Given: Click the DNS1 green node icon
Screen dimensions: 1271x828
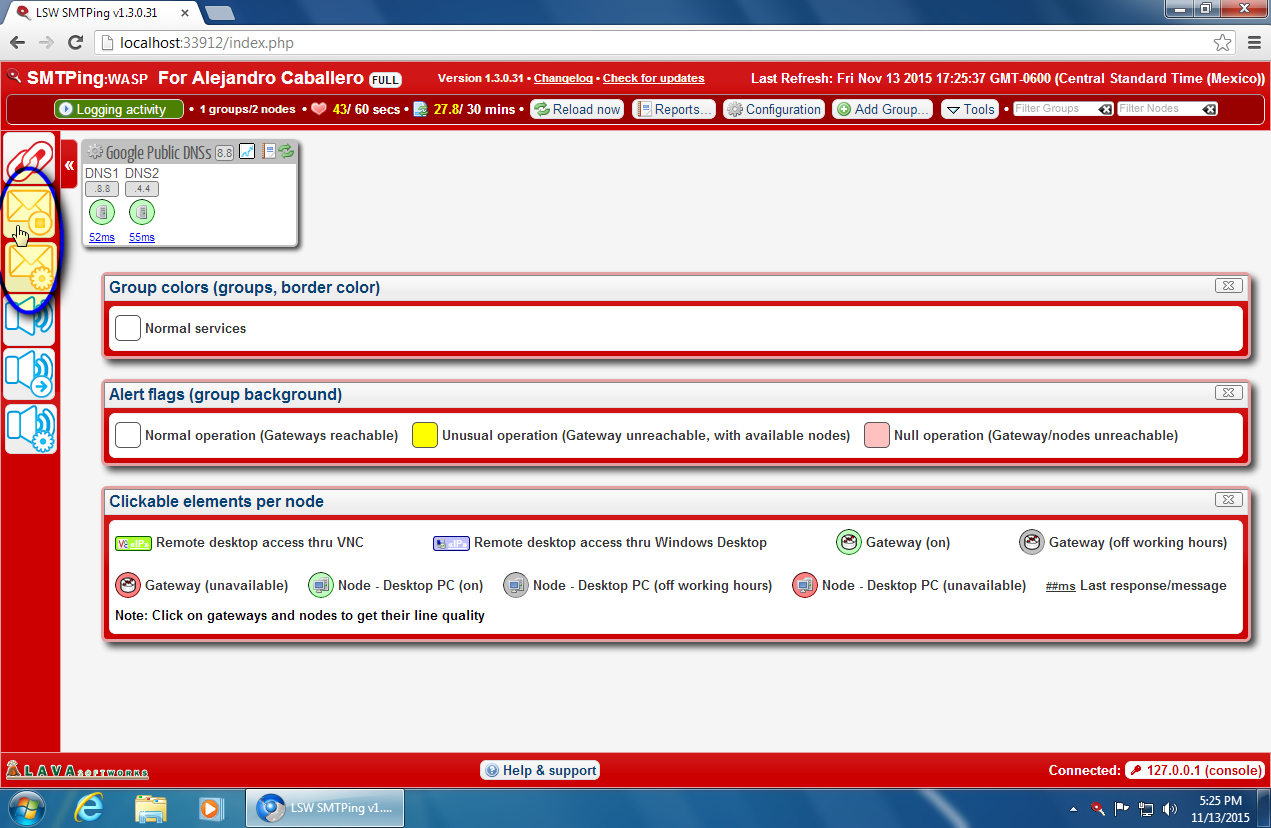Looking at the screenshot, I should [x=102, y=212].
